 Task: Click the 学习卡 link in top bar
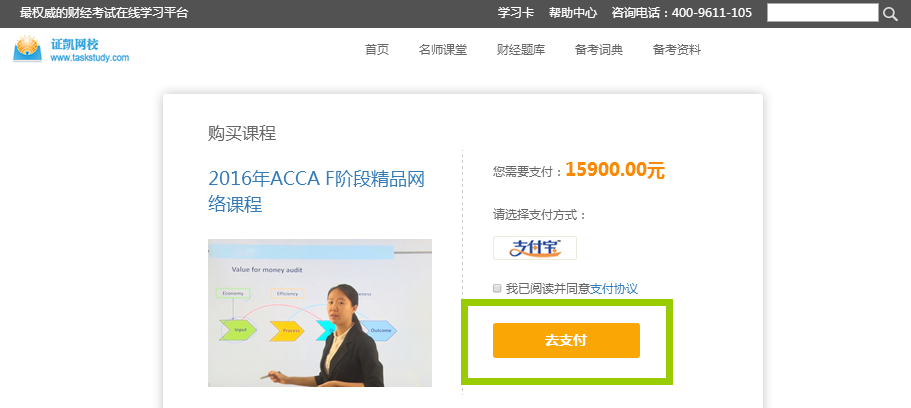(516, 13)
